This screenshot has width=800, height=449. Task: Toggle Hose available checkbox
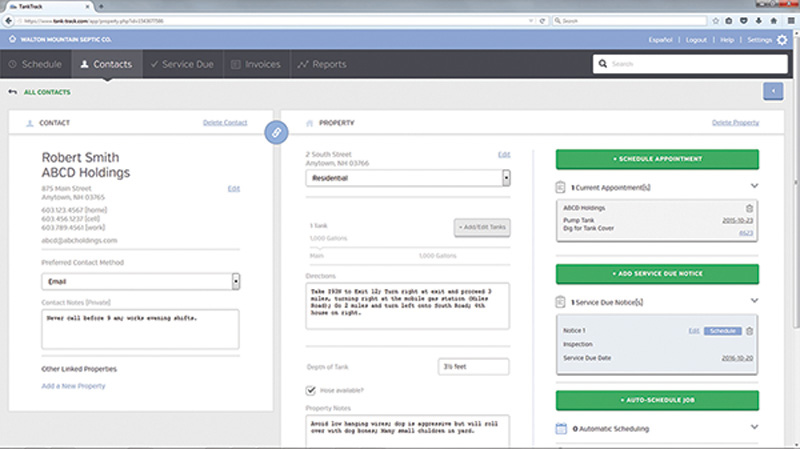click(311, 390)
